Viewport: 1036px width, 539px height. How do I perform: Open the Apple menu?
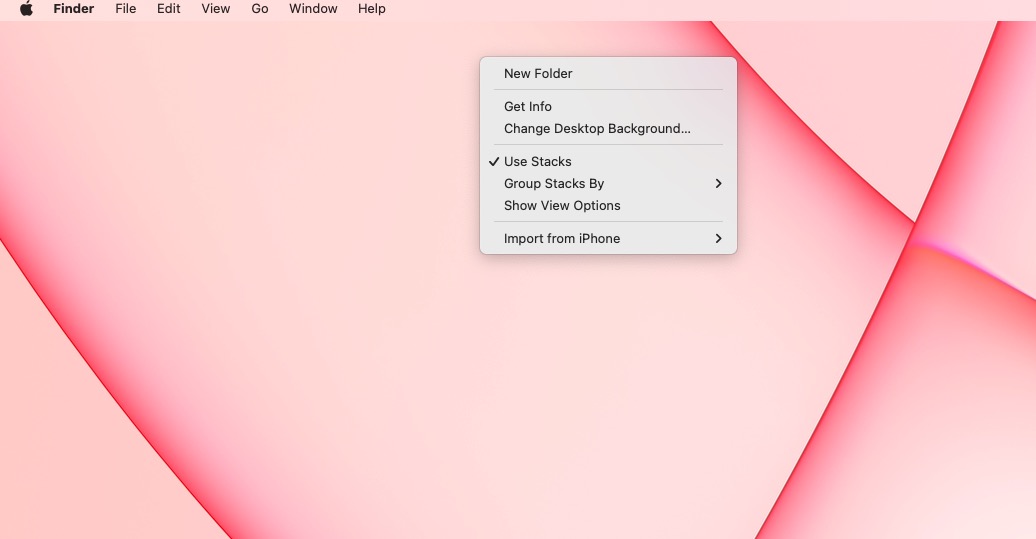click(x=26, y=9)
